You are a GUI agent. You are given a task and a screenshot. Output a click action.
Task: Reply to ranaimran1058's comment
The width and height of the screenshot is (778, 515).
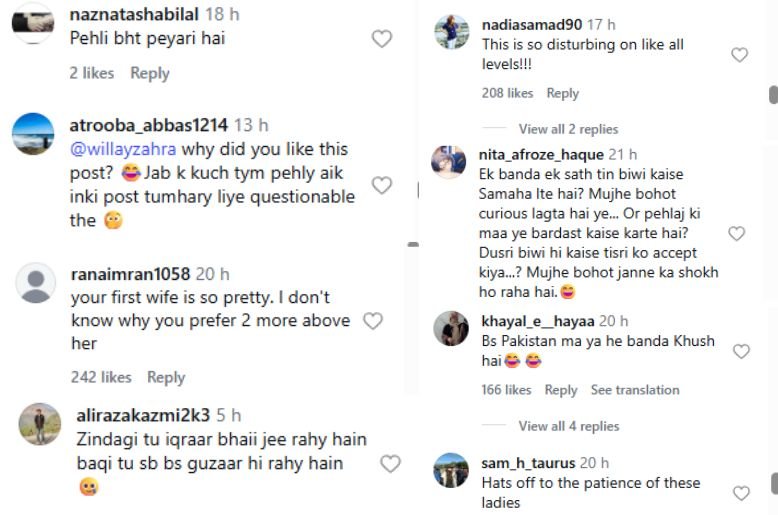pyautogui.click(x=166, y=377)
